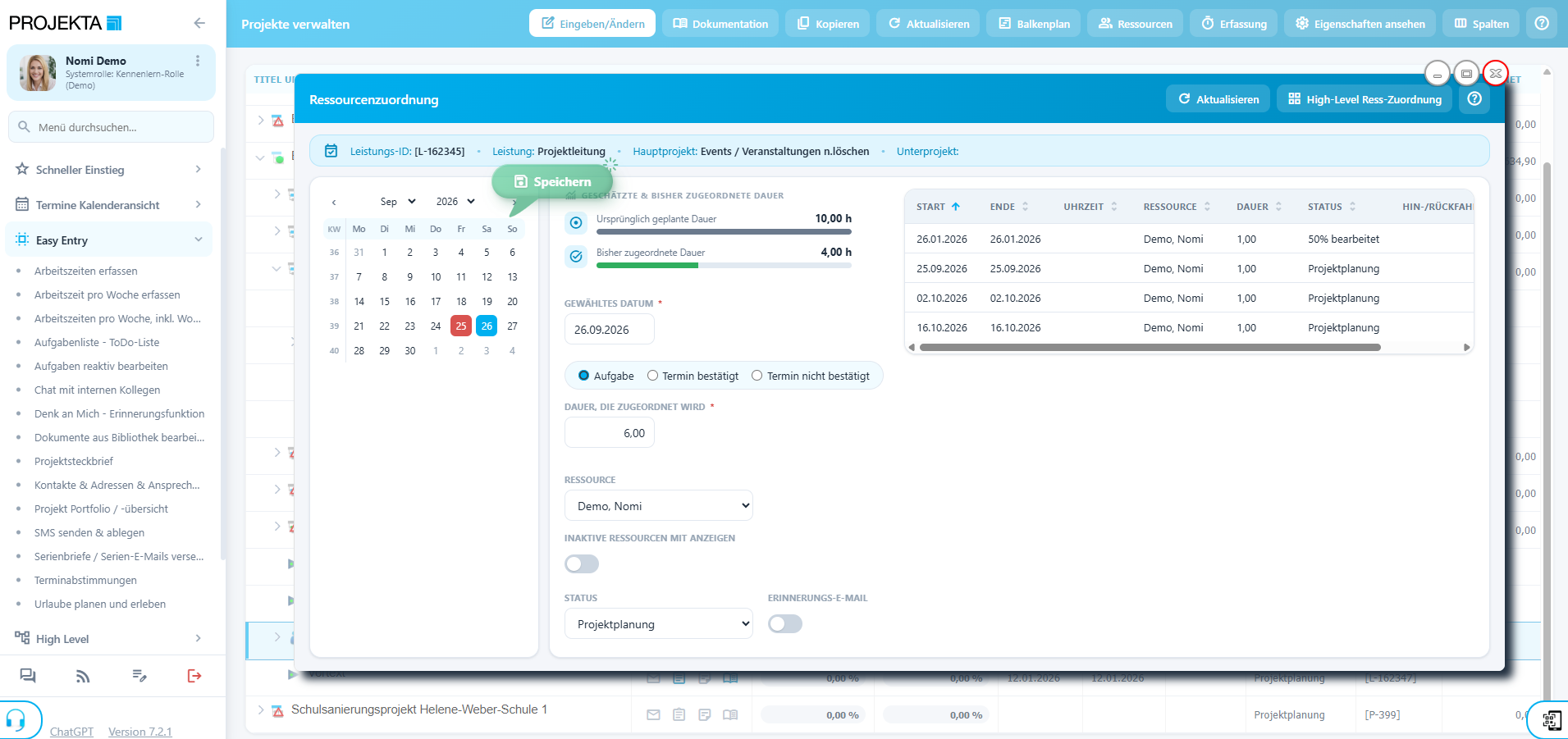
Task: Open RSS feed icon in sidebar footer
Action: (83, 676)
